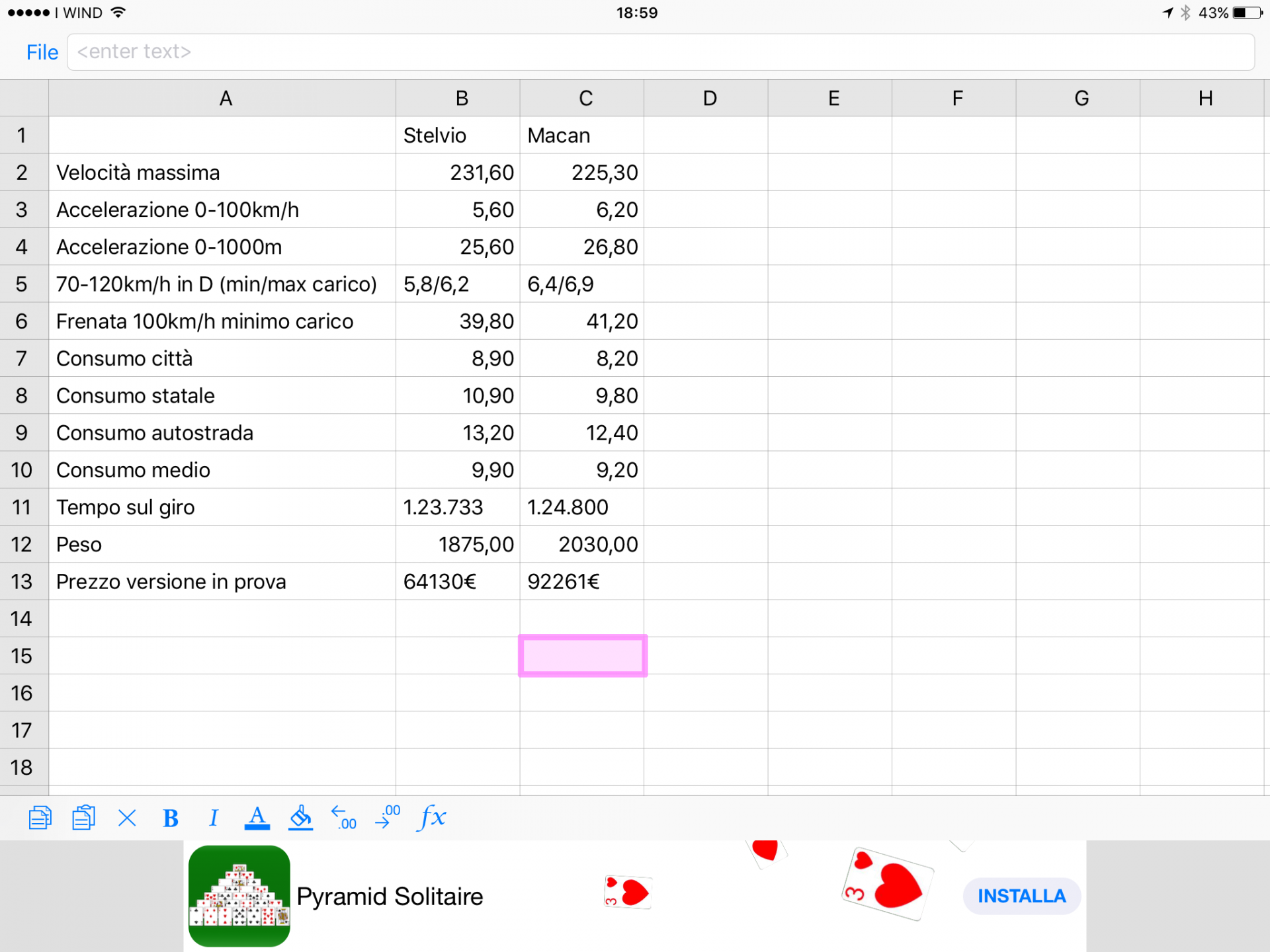Select the Peso label cell
The image size is (1270, 952).
(222, 545)
